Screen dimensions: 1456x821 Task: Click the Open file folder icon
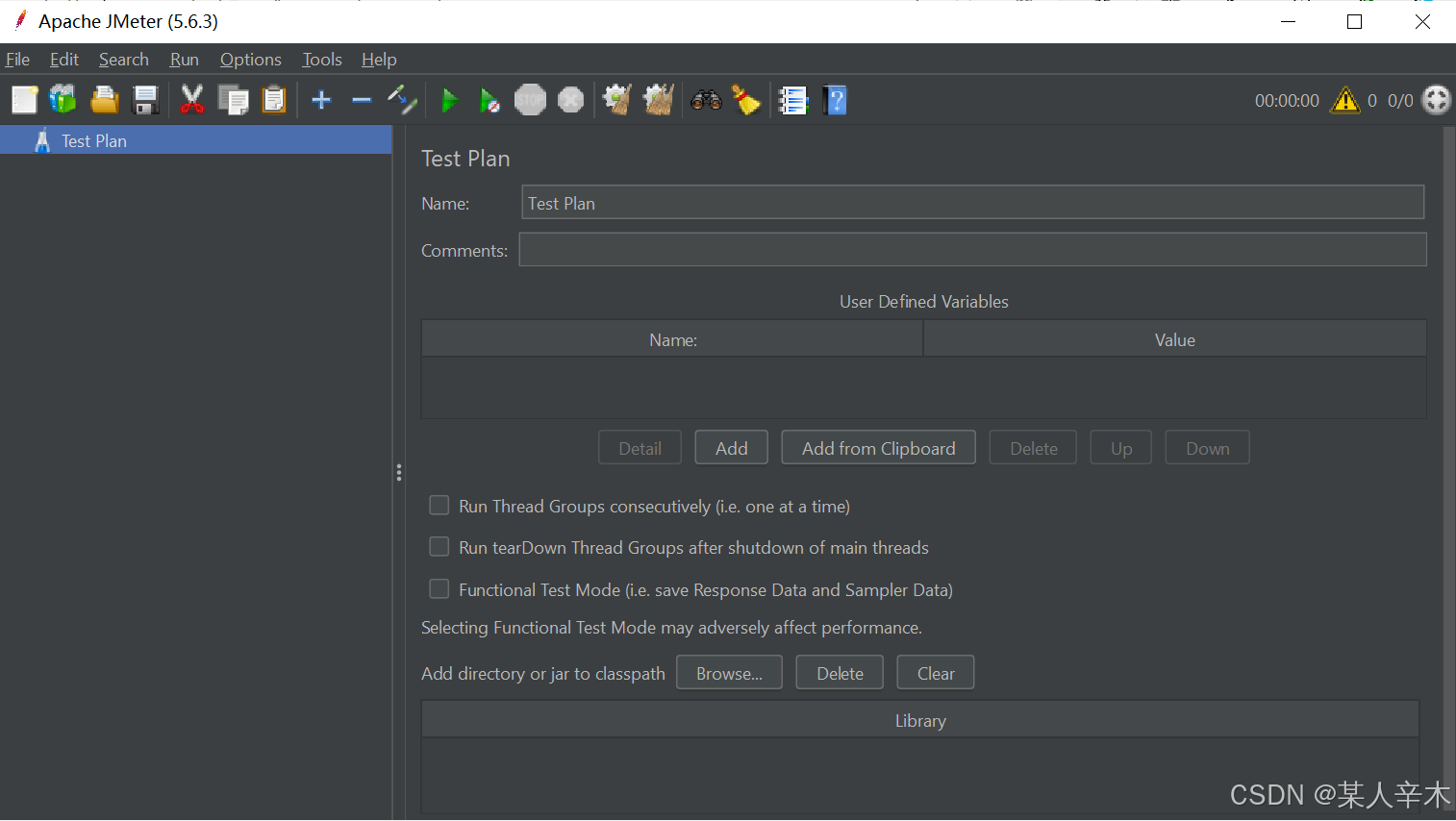pos(104,100)
